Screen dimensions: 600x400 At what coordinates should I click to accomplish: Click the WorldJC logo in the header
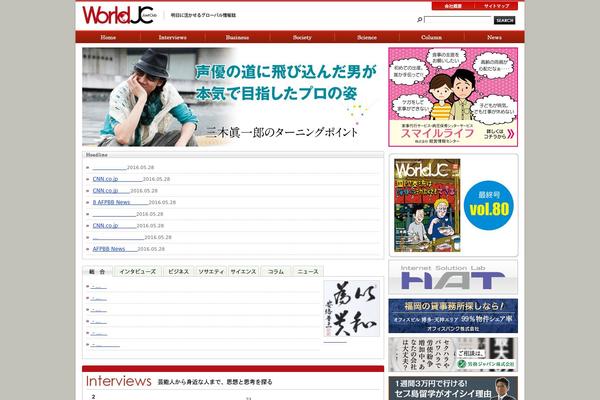coord(119,15)
